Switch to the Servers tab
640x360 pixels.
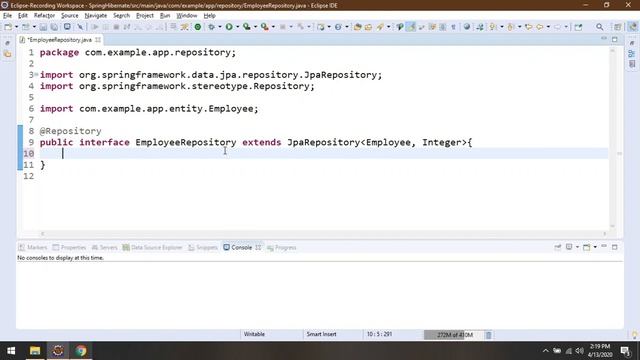click(x=104, y=247)
